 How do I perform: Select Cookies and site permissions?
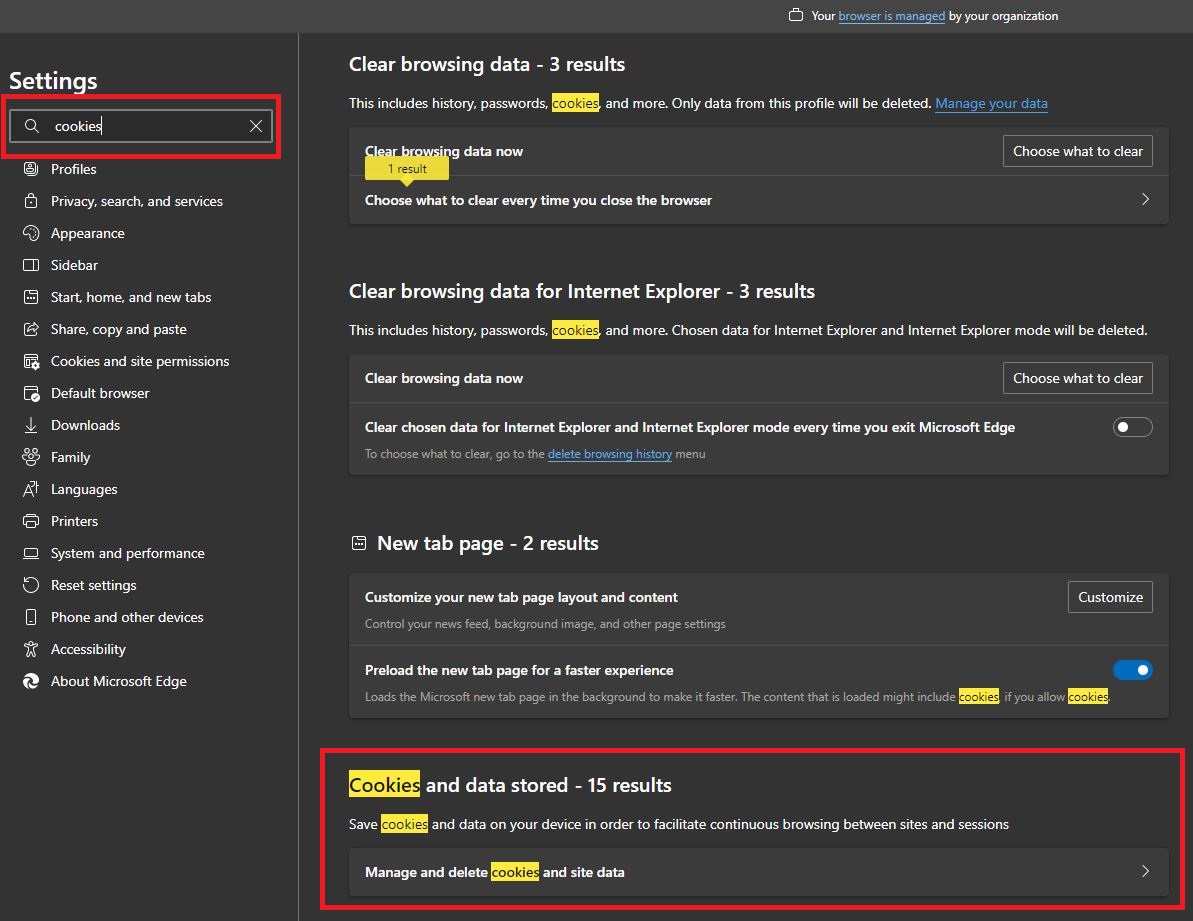pyautogui.click(x=139, y=361)
